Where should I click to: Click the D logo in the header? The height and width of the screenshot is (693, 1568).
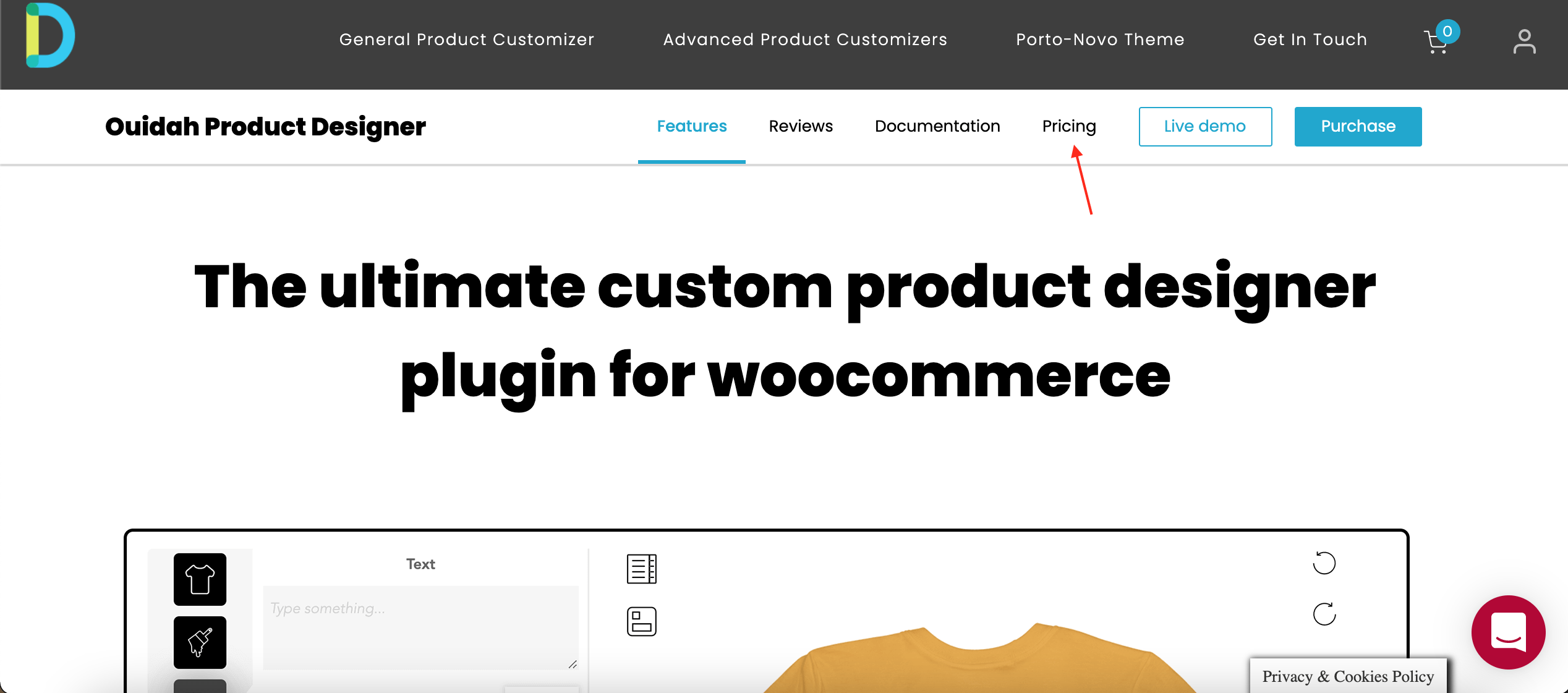pos(50,35)
